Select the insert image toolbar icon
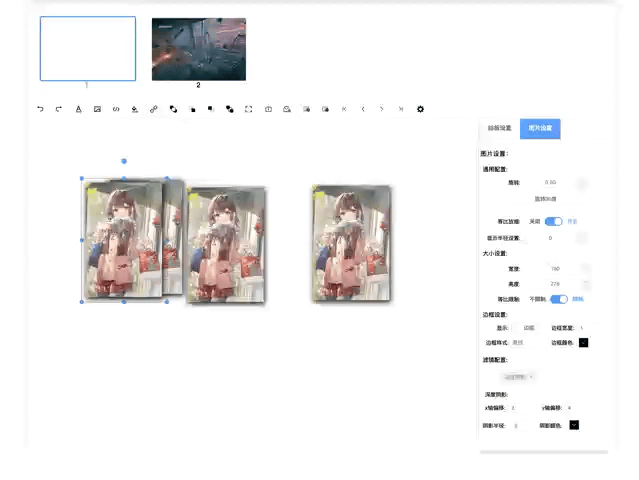The width and height of the screenshot is (639, 480). coord(97,109)
